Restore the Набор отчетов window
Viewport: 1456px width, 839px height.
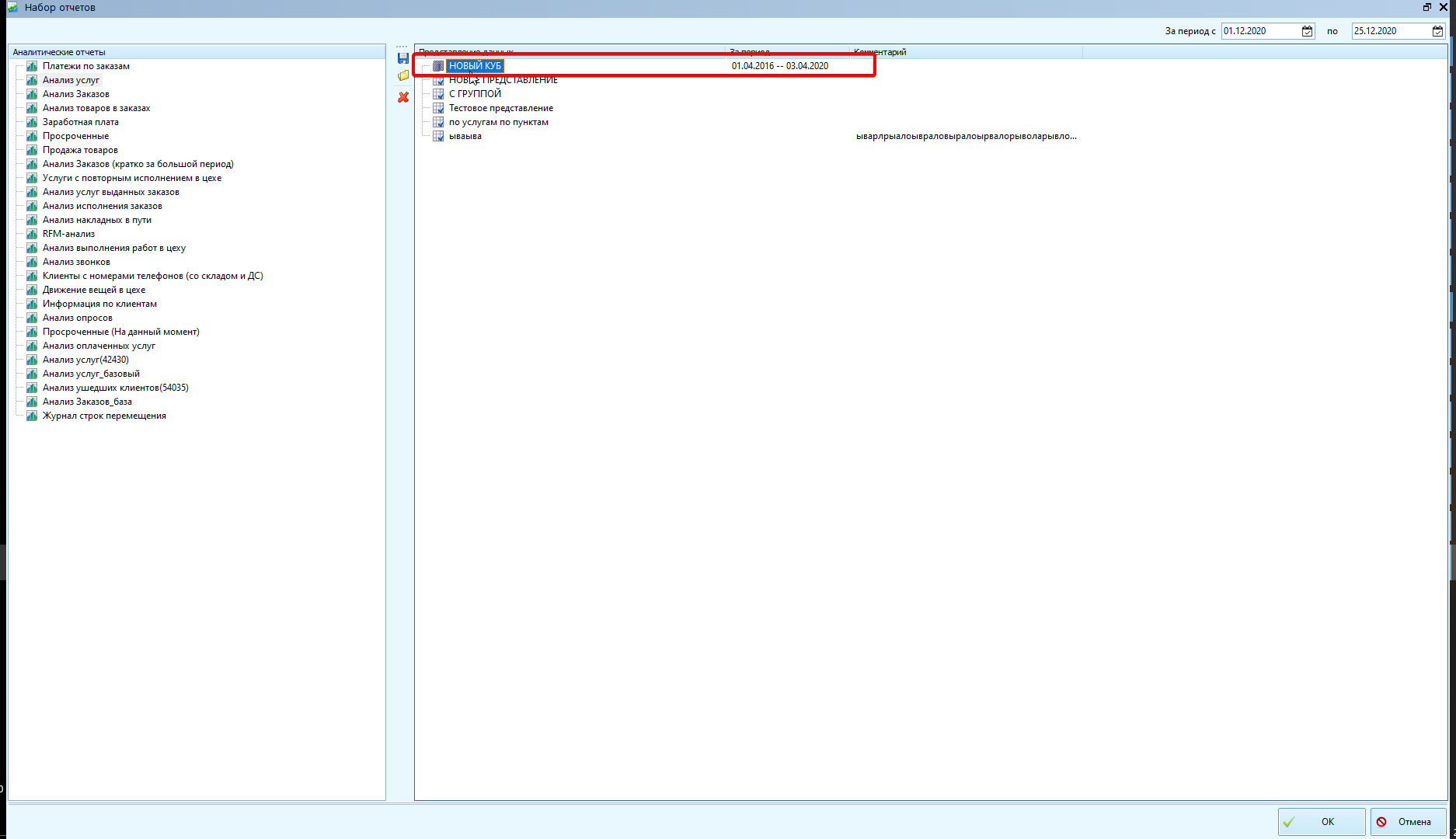coord(1427,7)
